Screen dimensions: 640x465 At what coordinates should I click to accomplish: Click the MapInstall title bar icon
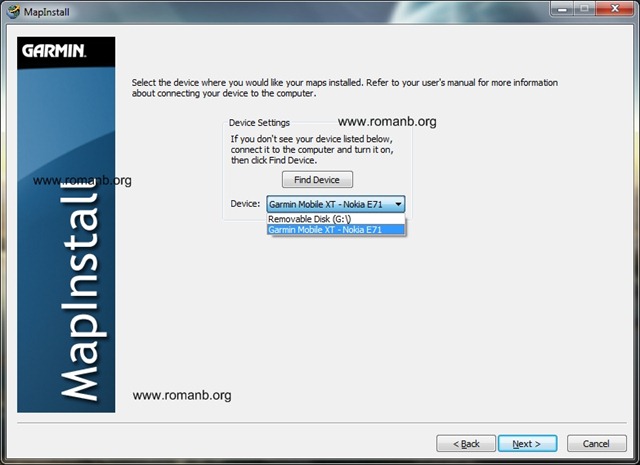tap(13, 11)
